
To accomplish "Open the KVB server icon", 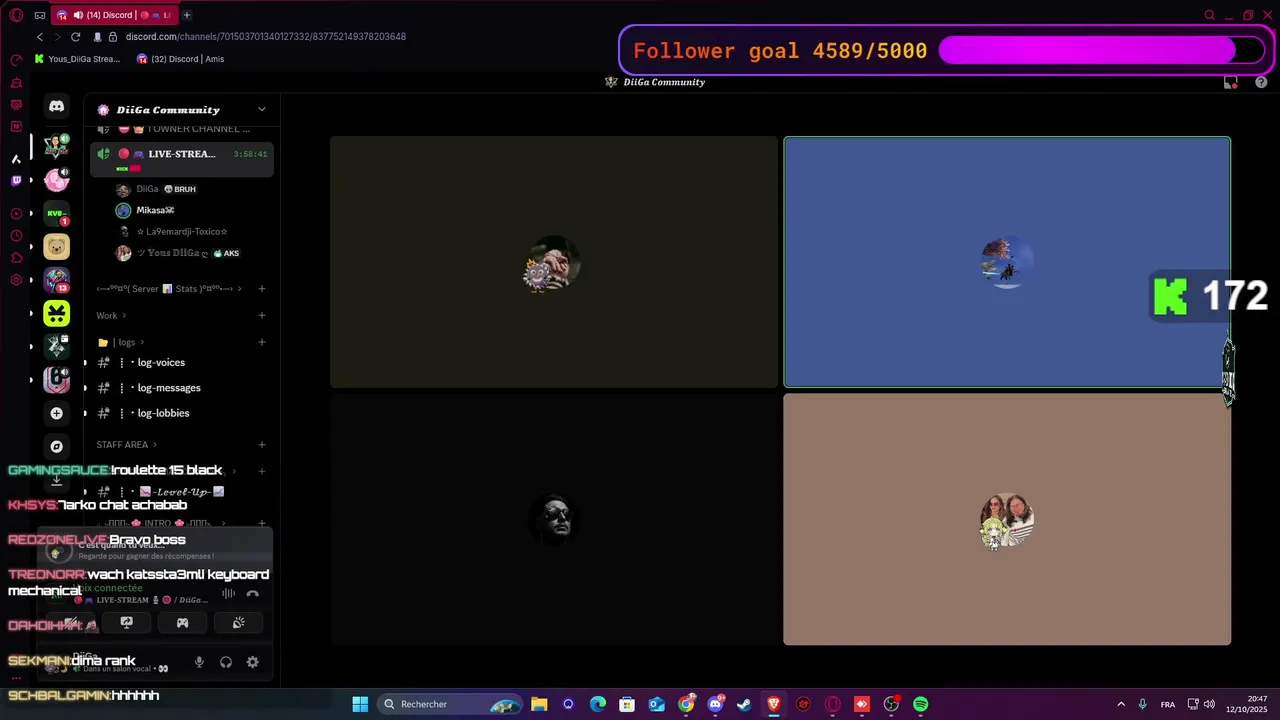I will click(x=57, y=213).
